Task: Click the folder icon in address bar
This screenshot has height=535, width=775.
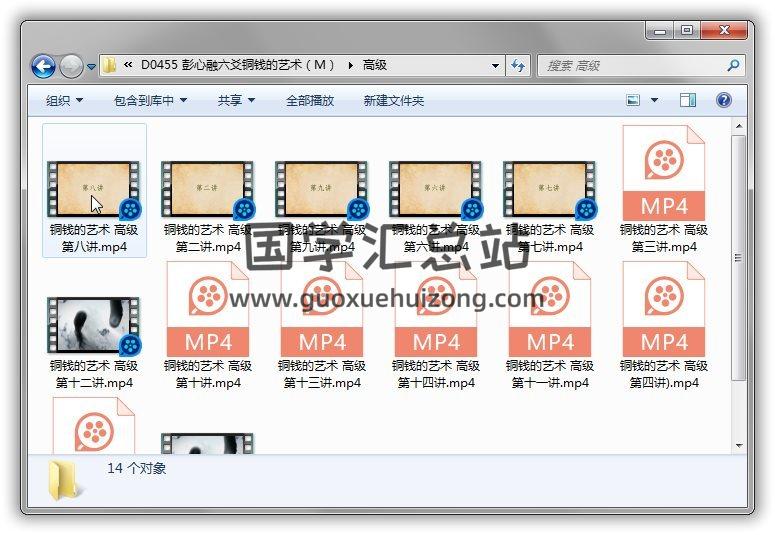Action: tap(109, 65)
